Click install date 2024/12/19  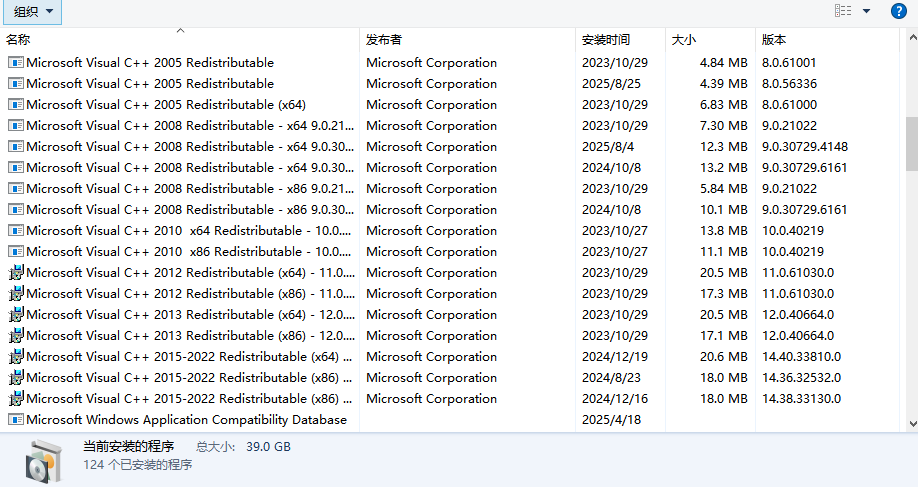pos(615,357)
